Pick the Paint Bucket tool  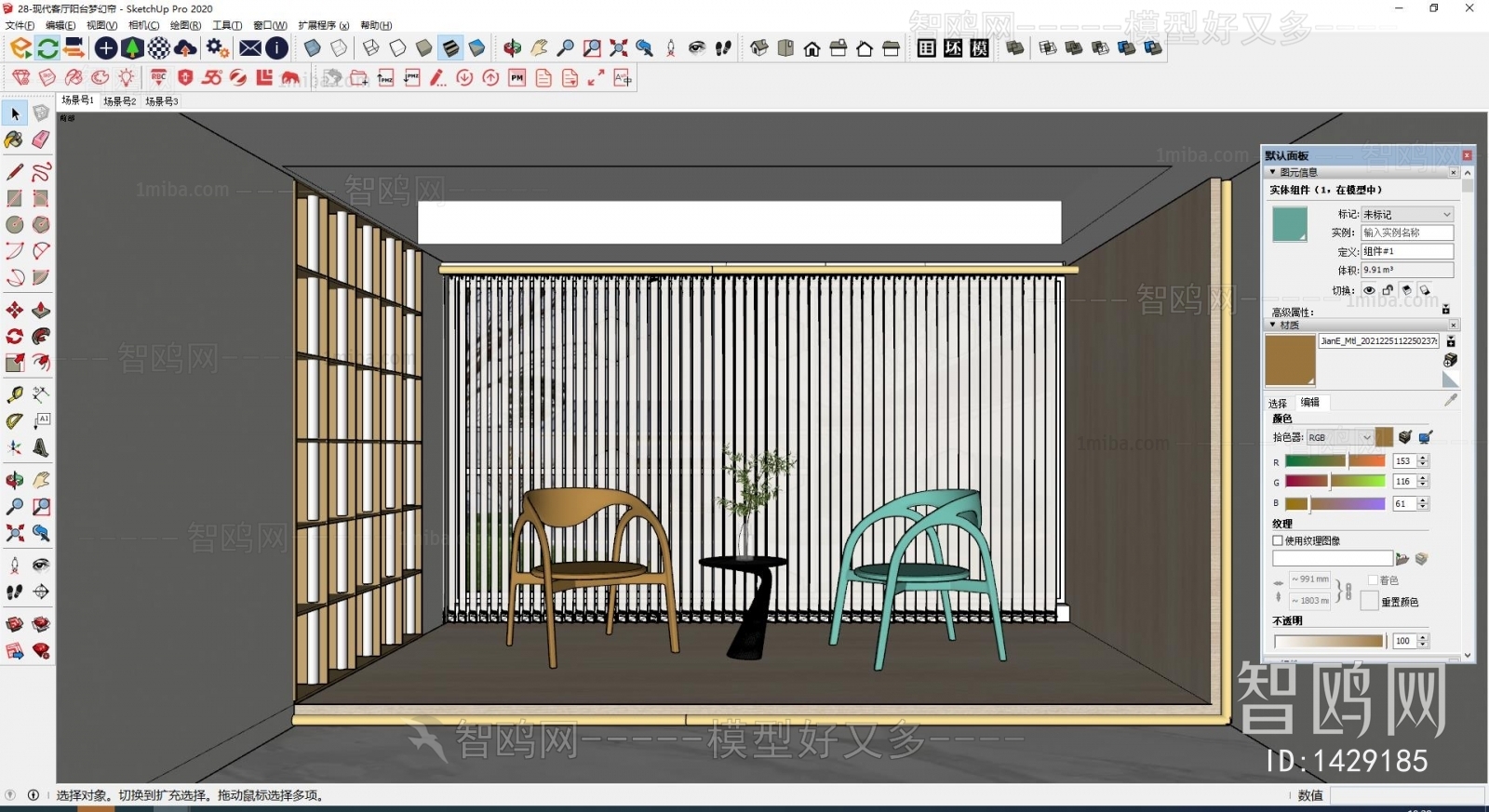[x=14, y=140]
